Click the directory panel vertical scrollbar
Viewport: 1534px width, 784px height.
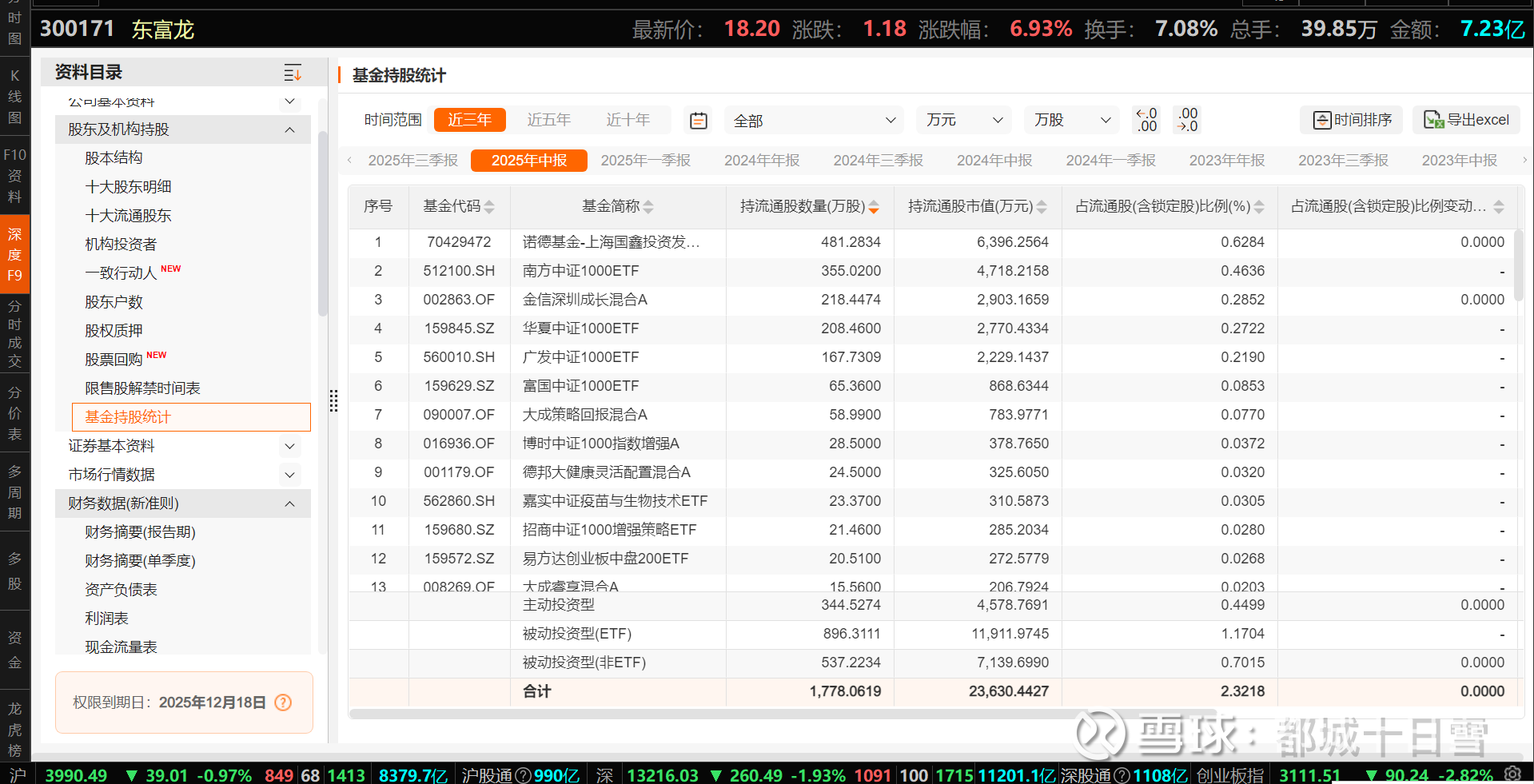tap(322, 224)
